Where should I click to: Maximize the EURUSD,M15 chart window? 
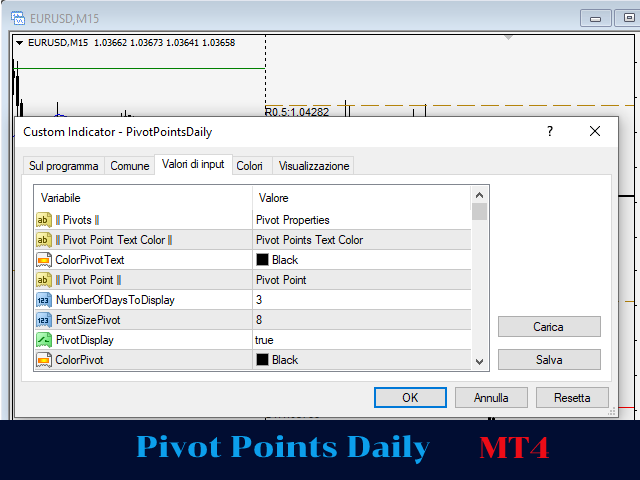tap(629, 18)
